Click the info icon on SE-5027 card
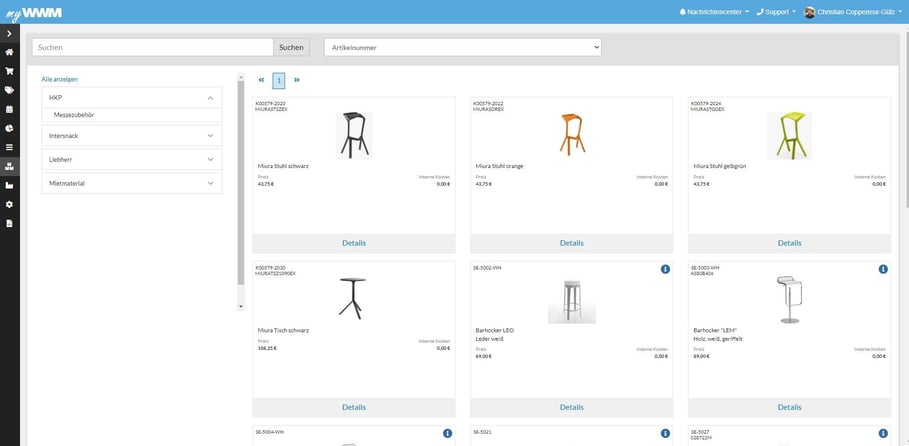 883,433
